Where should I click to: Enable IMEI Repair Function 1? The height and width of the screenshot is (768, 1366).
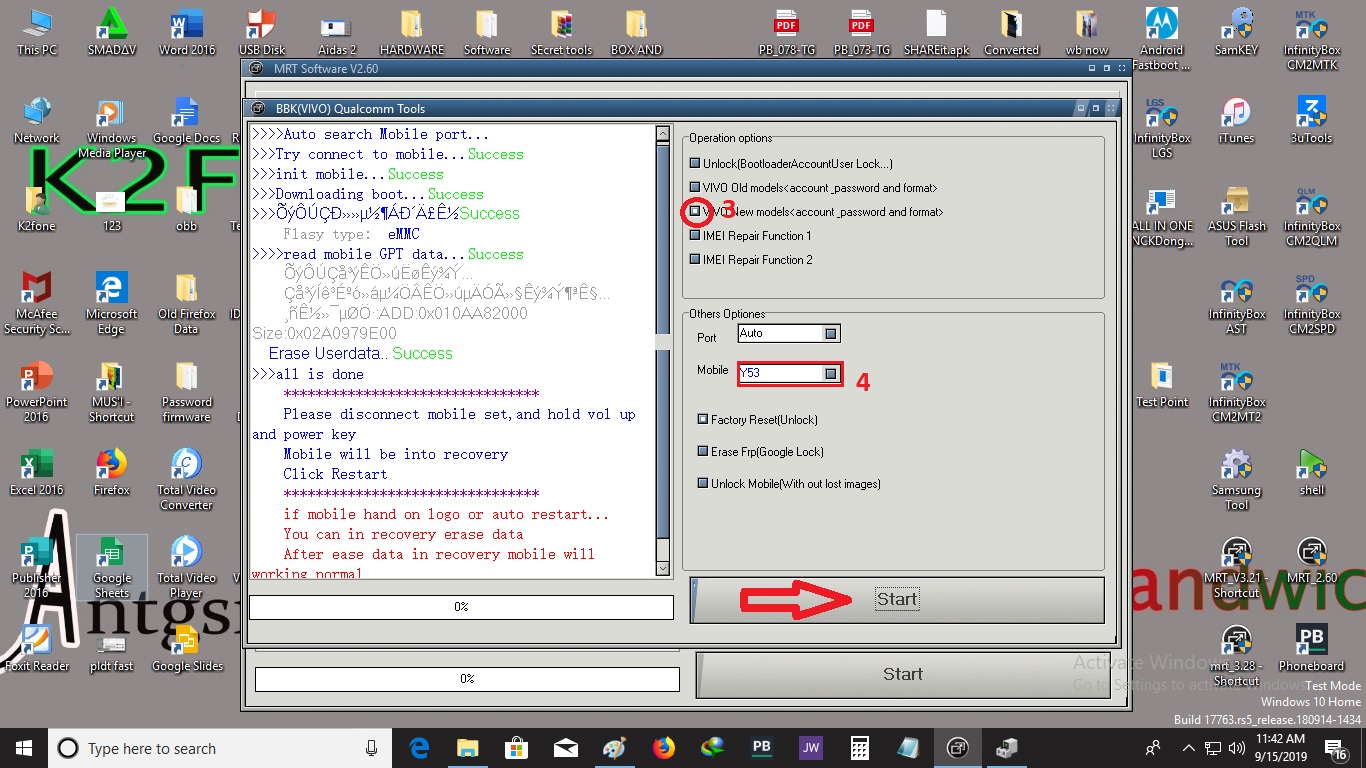[x=695, y=236]
